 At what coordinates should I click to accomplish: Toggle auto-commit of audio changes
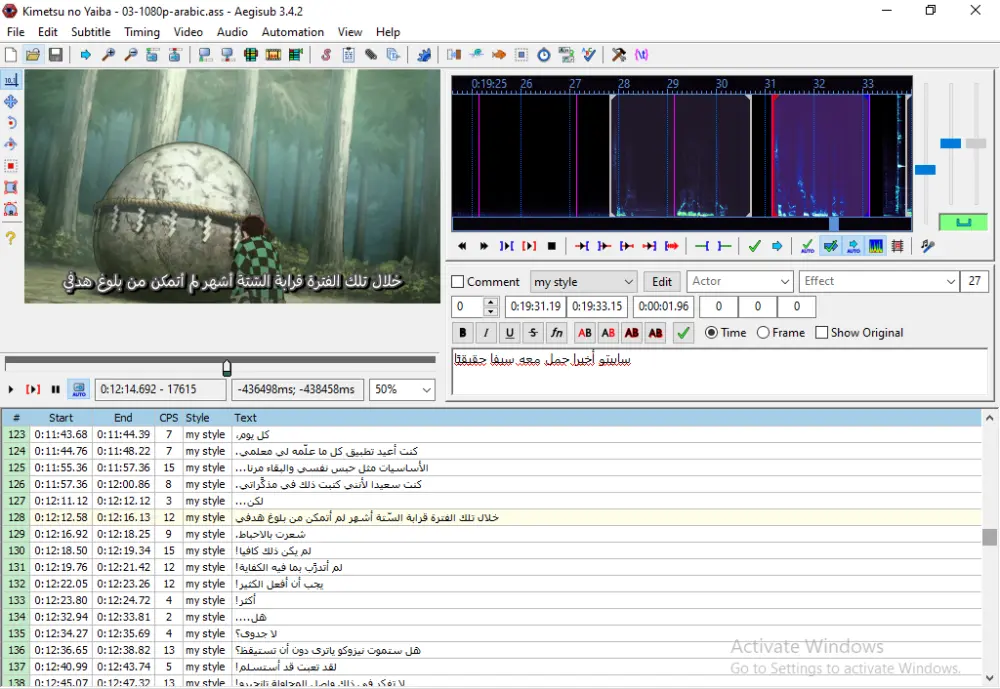tap(807, 246)
